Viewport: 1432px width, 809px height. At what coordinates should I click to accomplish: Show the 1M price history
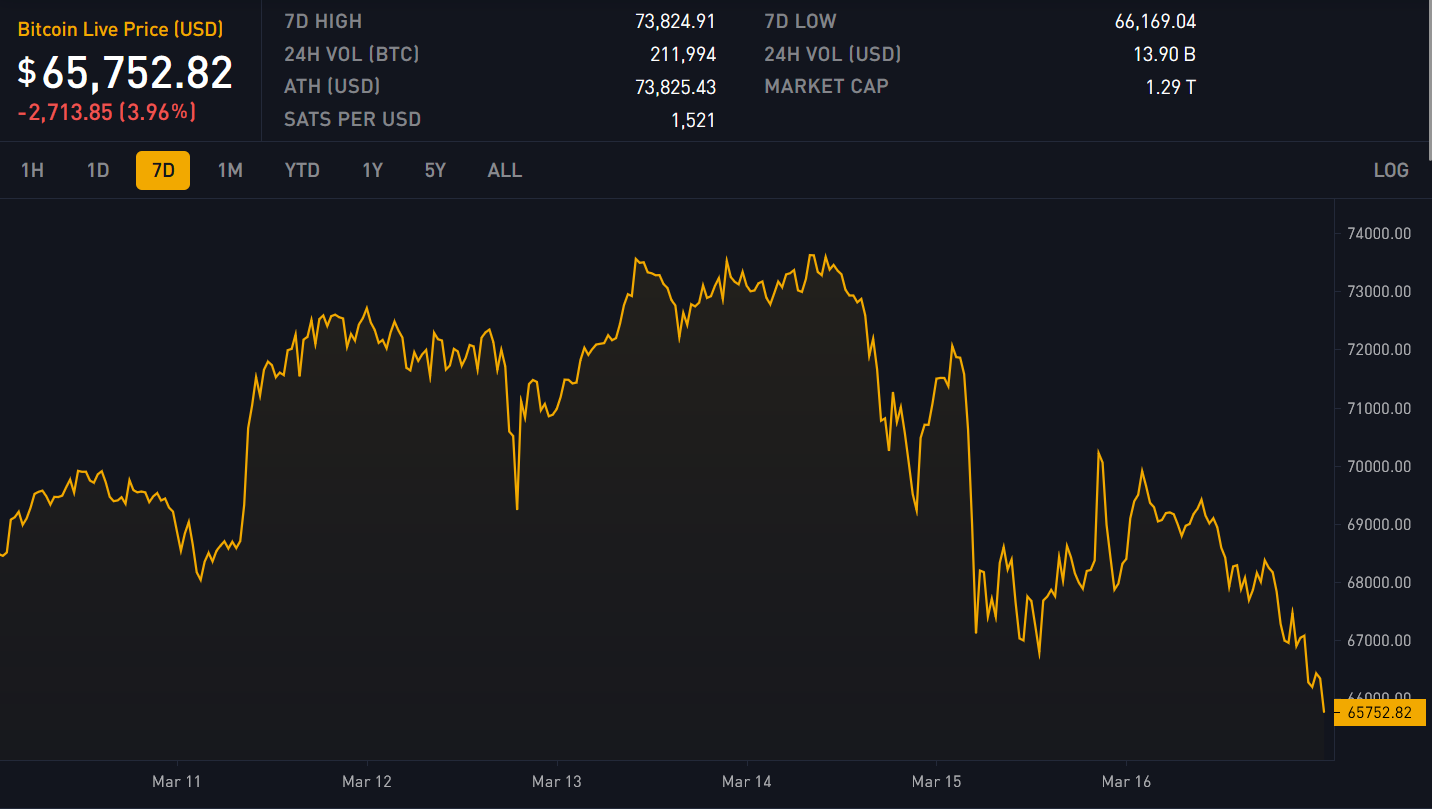[230, 170]
